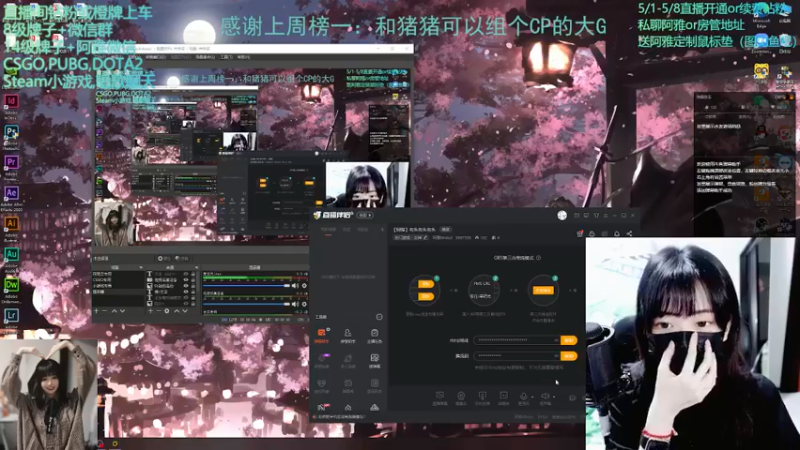Open the toolbox settings icon beside 工具箱
The height and width of the screenshot is (450, 800).
(379, 317)
